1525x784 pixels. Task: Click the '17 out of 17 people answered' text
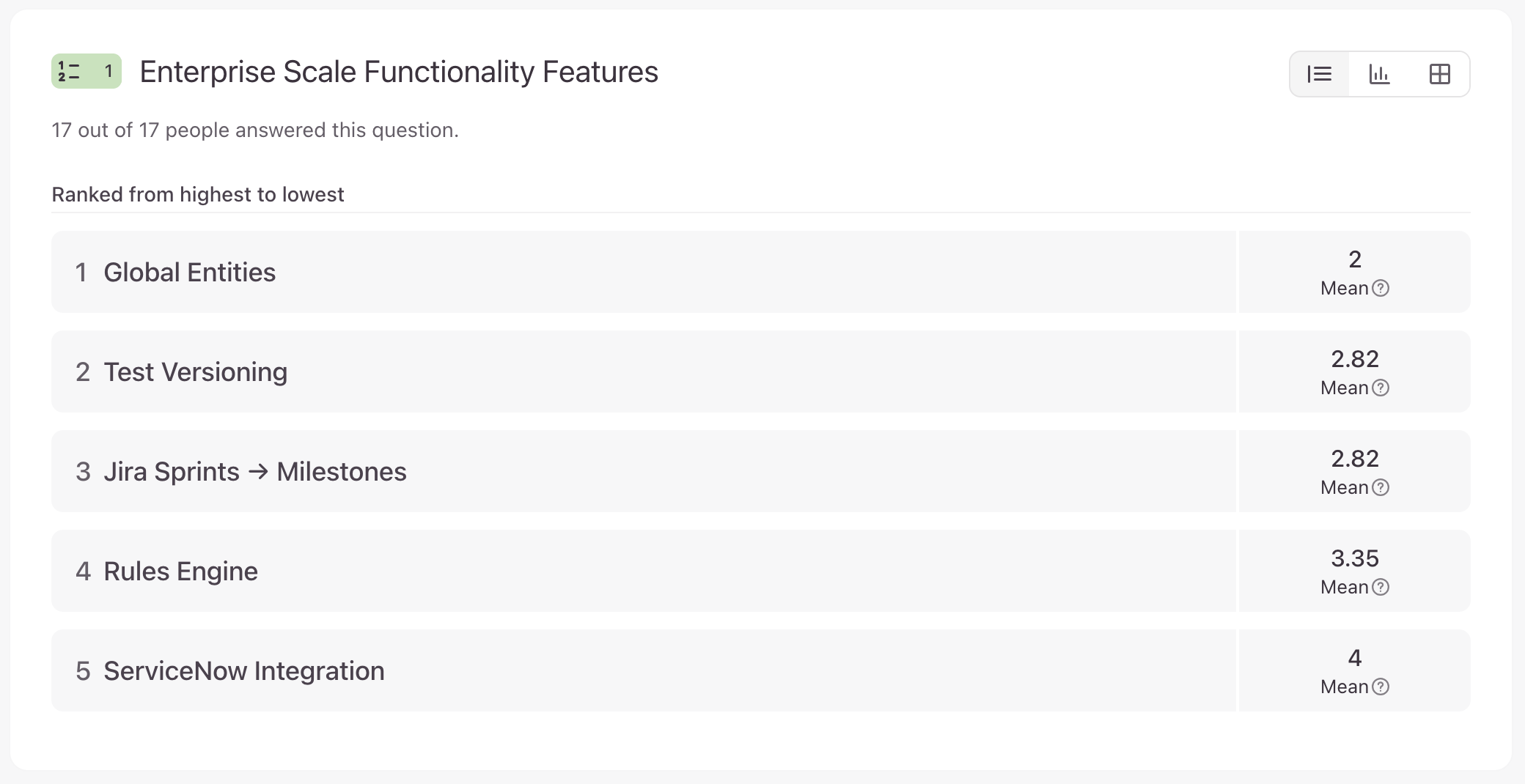click(254, 130)
